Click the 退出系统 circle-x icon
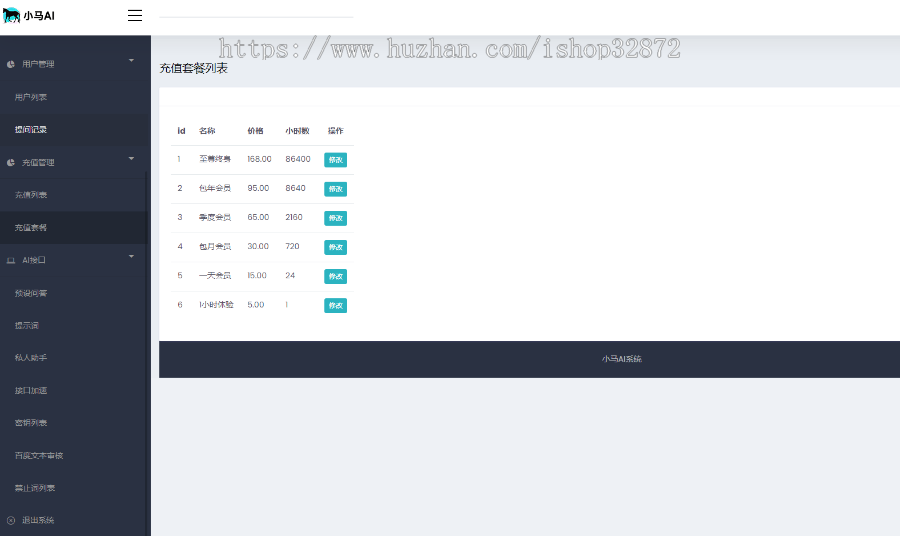The height and width of the screenshot is (536, 900). [x=11, y=521]
